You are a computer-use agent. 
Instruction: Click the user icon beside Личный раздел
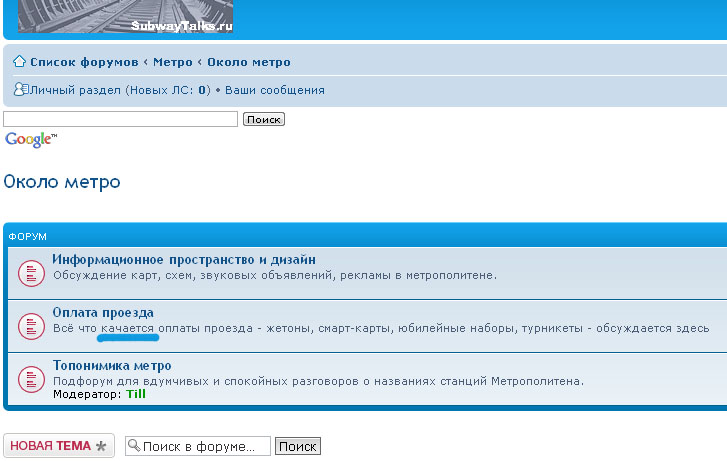[20, 90]
